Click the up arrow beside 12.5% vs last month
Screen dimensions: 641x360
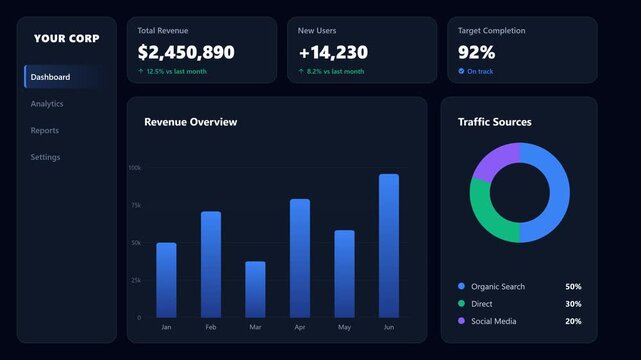click(141, 71)
